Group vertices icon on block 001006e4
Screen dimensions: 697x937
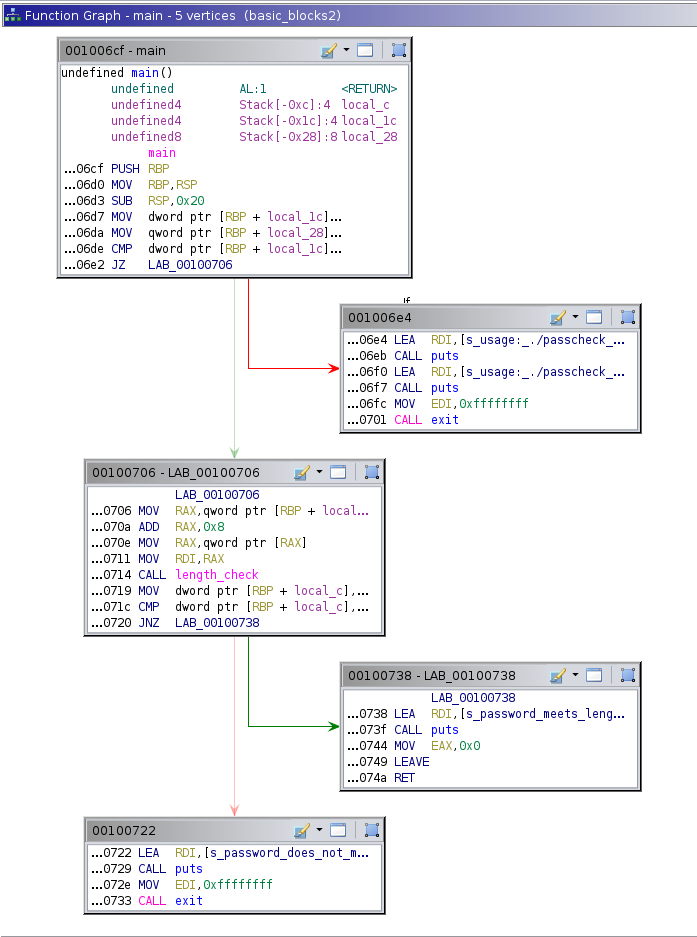pyautogui.click(x=627, y=318)
